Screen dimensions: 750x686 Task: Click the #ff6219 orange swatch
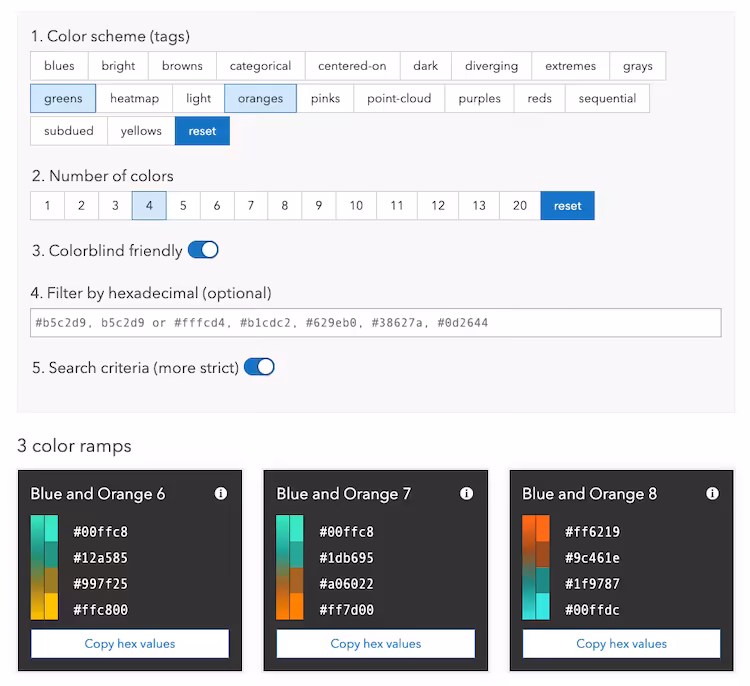click(542, 528)
